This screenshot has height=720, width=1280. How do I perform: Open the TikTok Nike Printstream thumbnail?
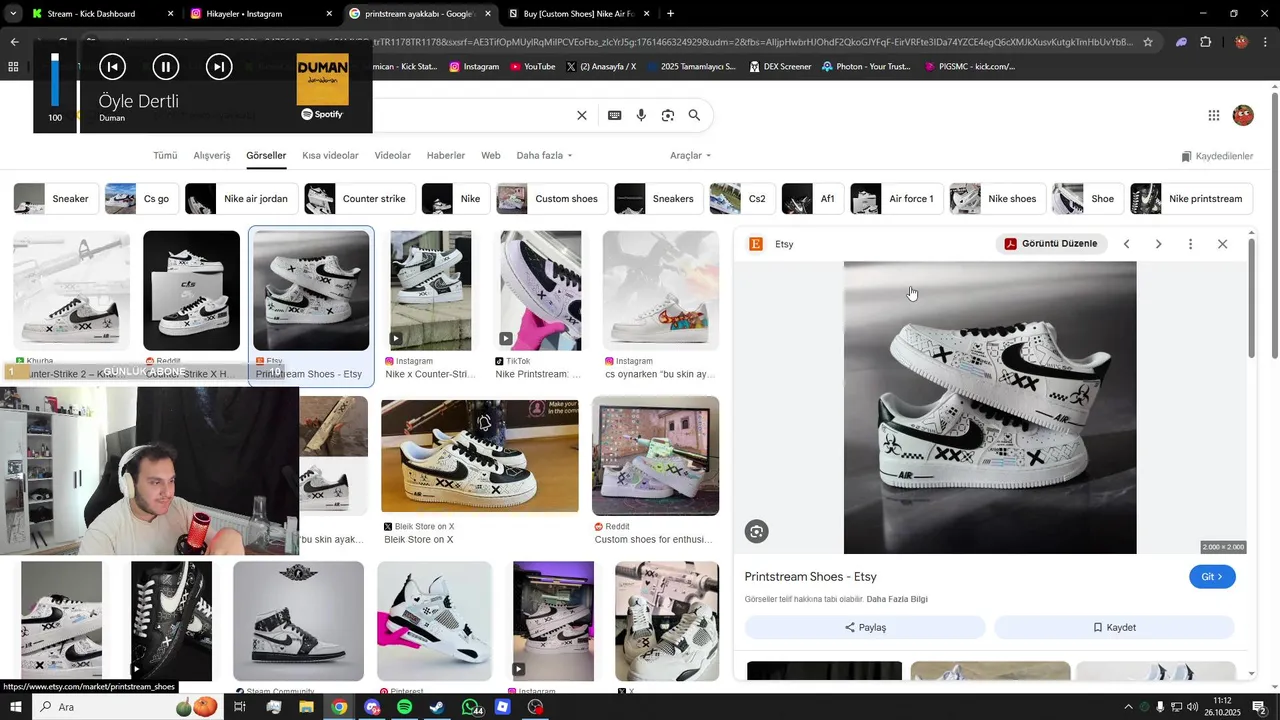coord(540,291)
